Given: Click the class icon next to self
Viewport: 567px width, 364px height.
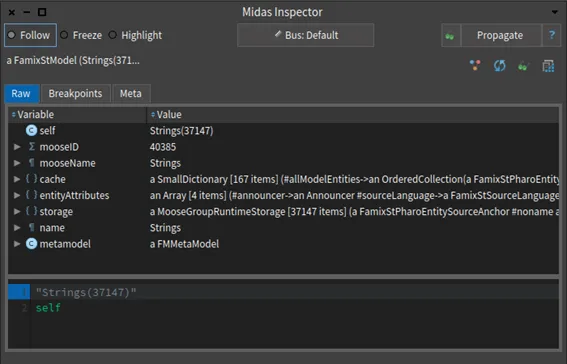Looking at the screenshot, I should 31,130.
